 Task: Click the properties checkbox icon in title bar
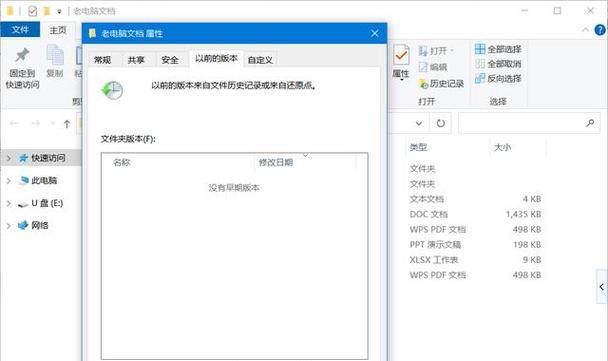tap(33, 11)
